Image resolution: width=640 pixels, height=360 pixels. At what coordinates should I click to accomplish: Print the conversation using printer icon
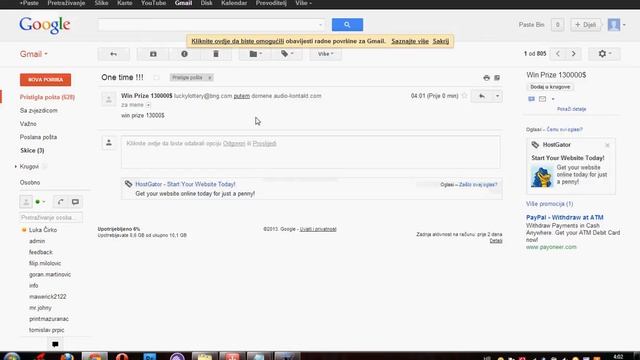coord(486,78)
